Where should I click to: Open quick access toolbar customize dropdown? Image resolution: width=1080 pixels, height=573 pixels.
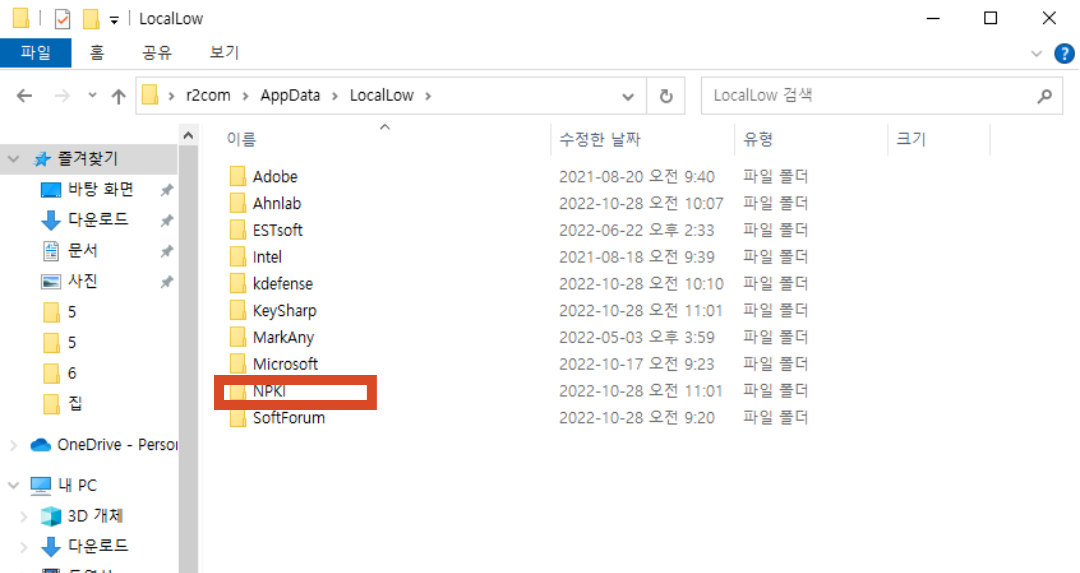(x=114, y=20)
